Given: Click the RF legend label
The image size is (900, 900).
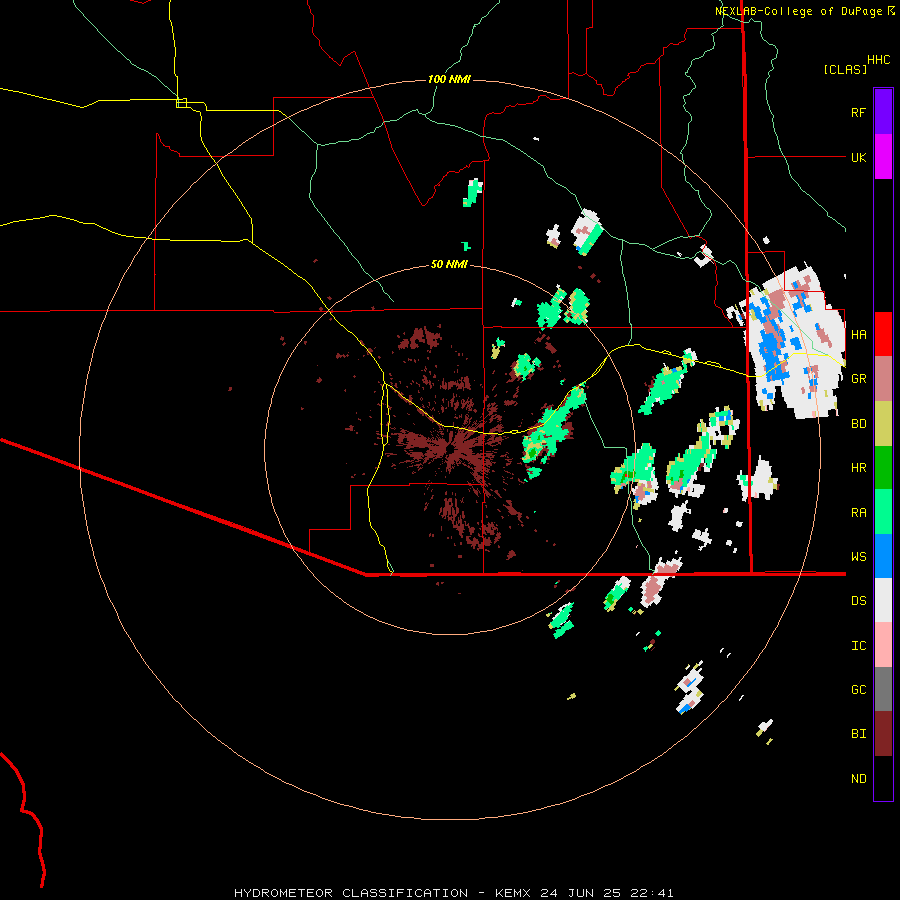Looking at the screenshot, I should pyautogui.click(x=858, y=112).
